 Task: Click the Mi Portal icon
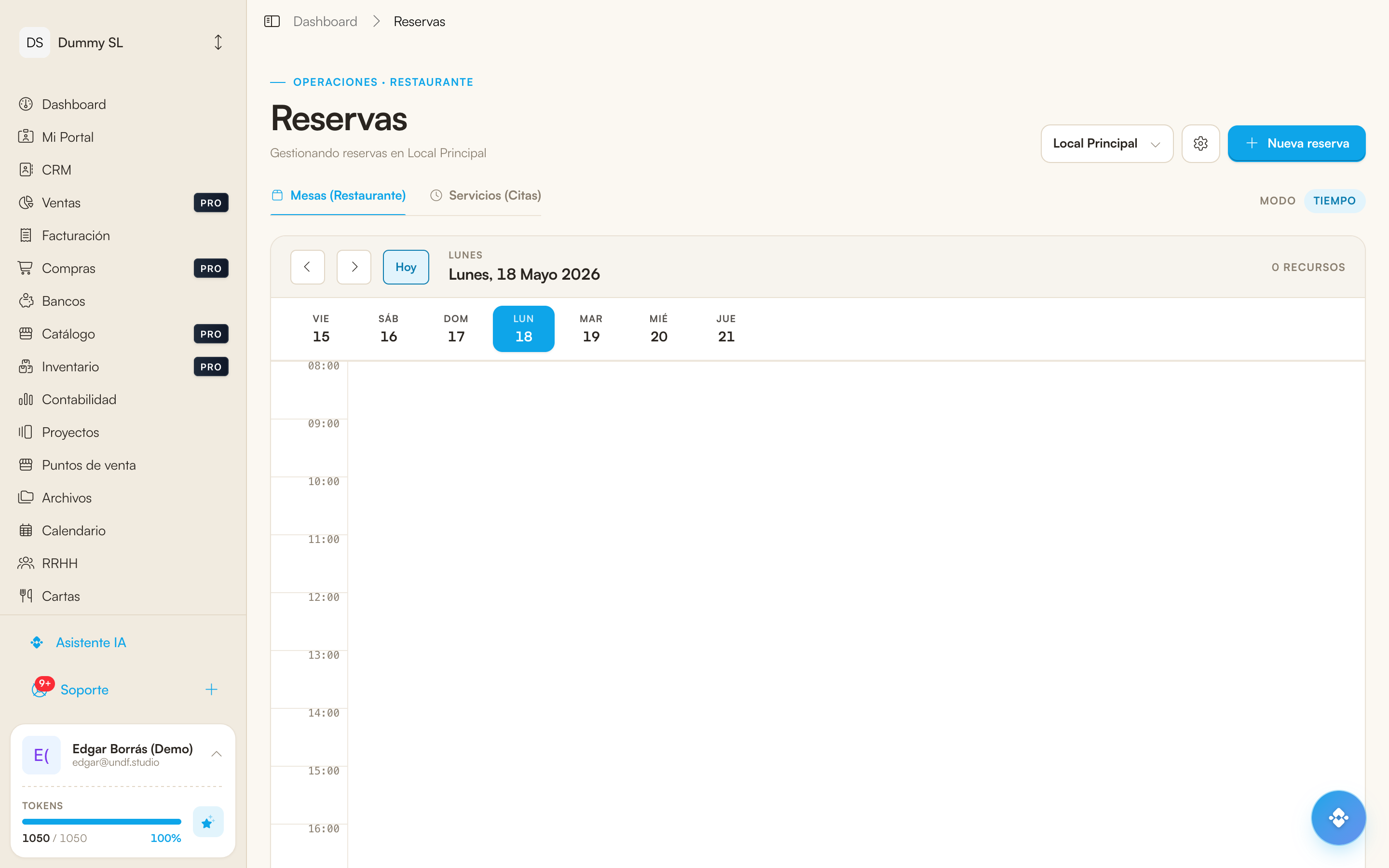26,136
